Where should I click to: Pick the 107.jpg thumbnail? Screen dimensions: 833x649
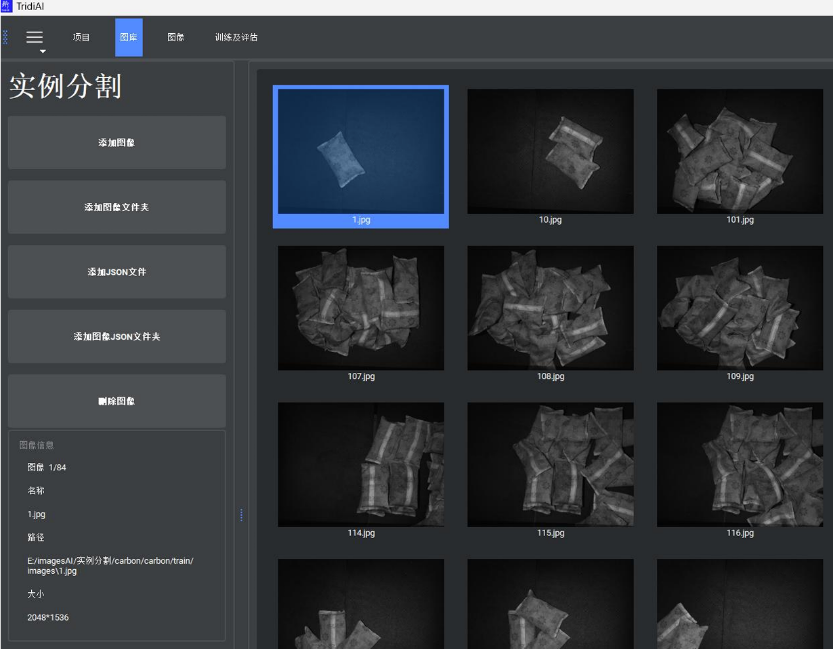click(361, 308)
